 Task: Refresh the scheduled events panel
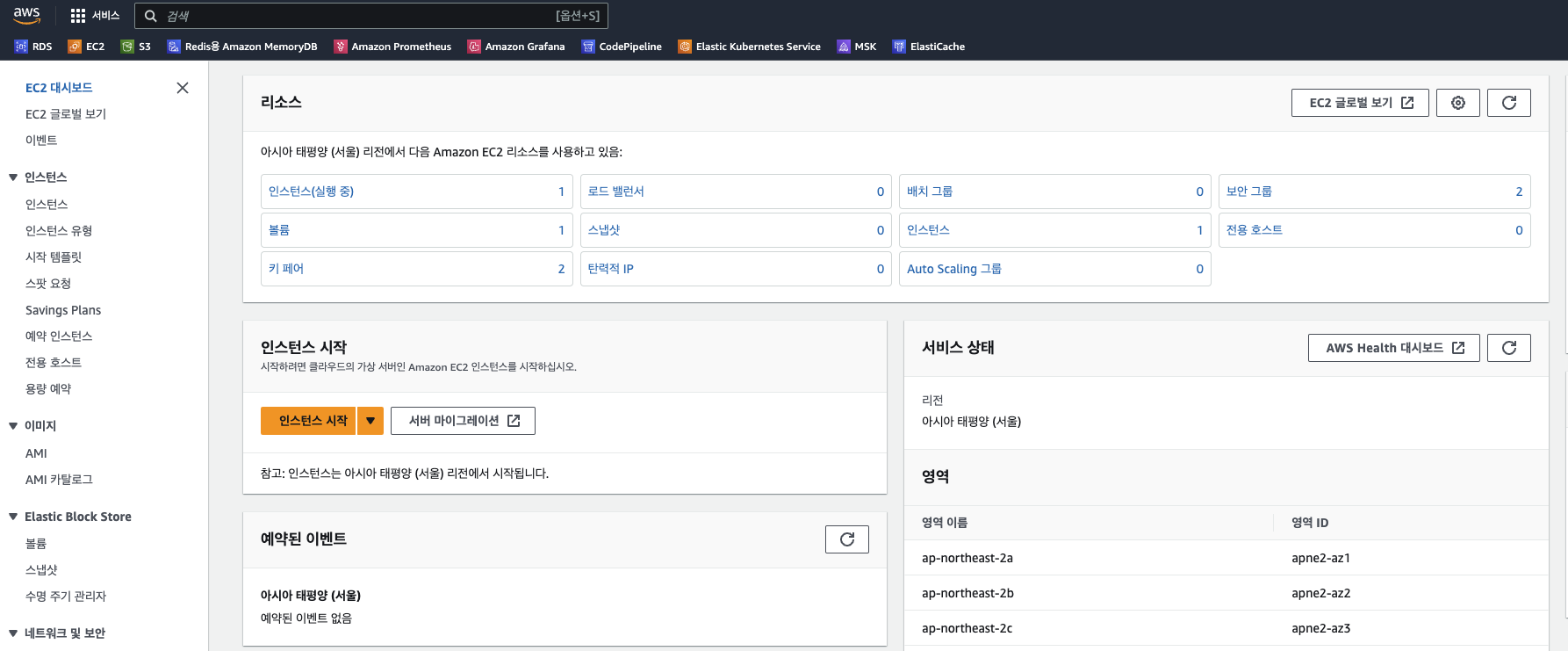point(847,539)
